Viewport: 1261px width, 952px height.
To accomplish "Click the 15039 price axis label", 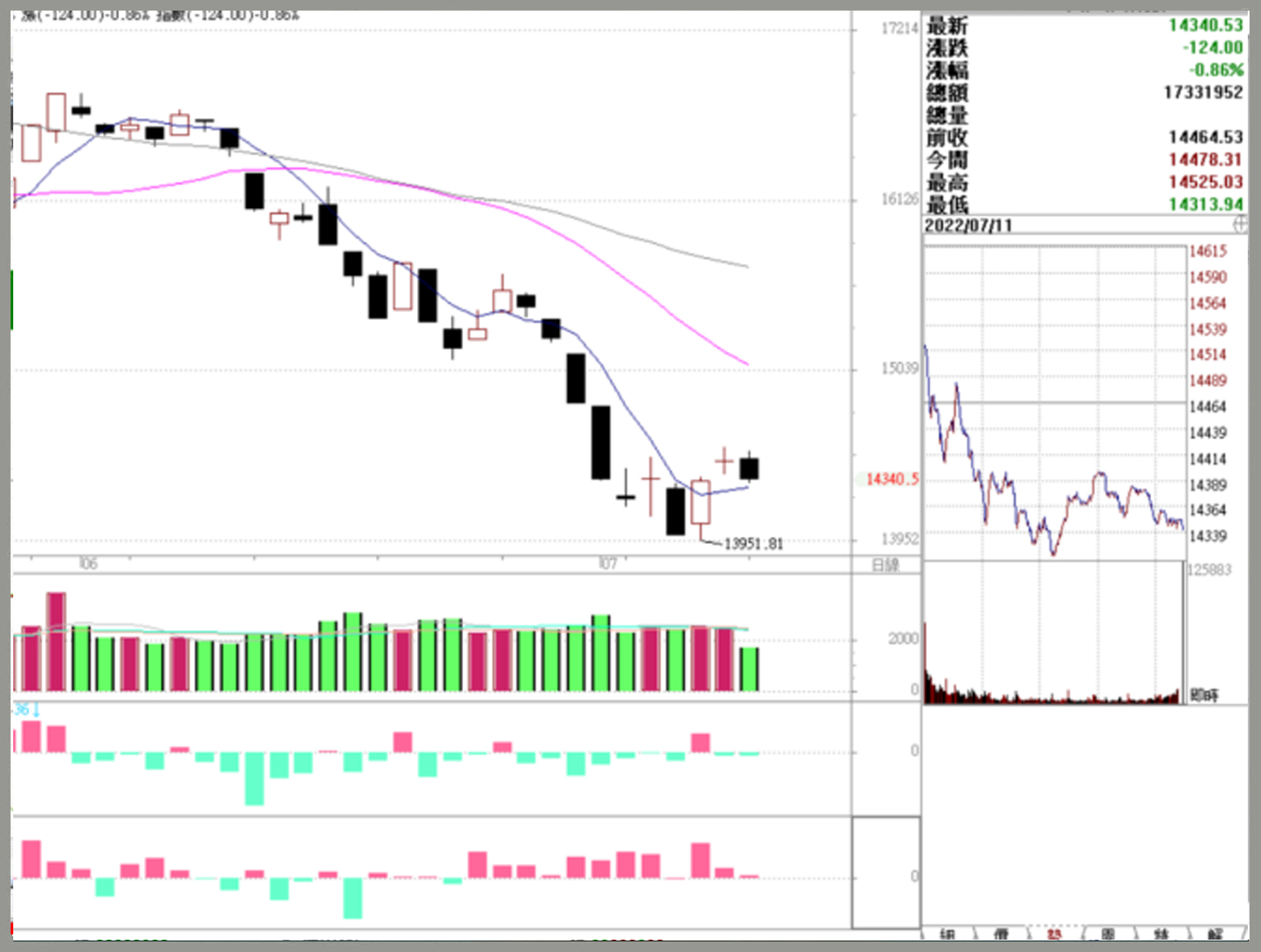I will point(899,368).
